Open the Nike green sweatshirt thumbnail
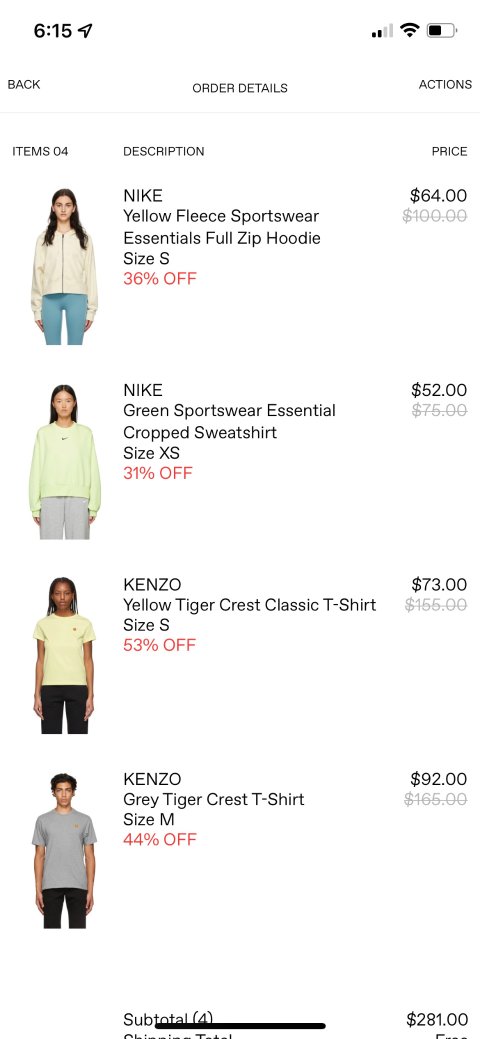The image size is (480, 1039). [64, 461]
